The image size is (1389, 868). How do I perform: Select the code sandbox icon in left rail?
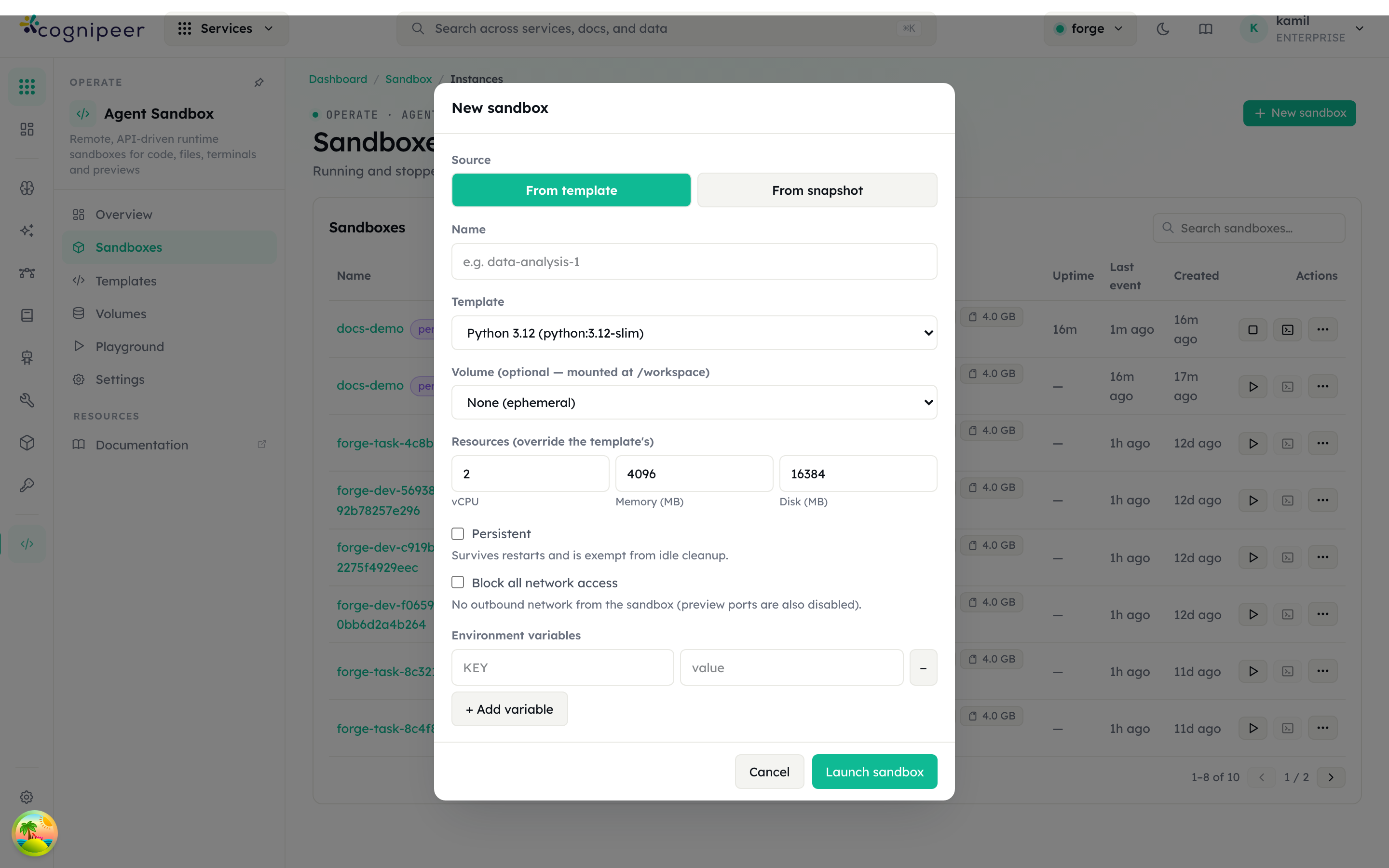tap(27, 543)
